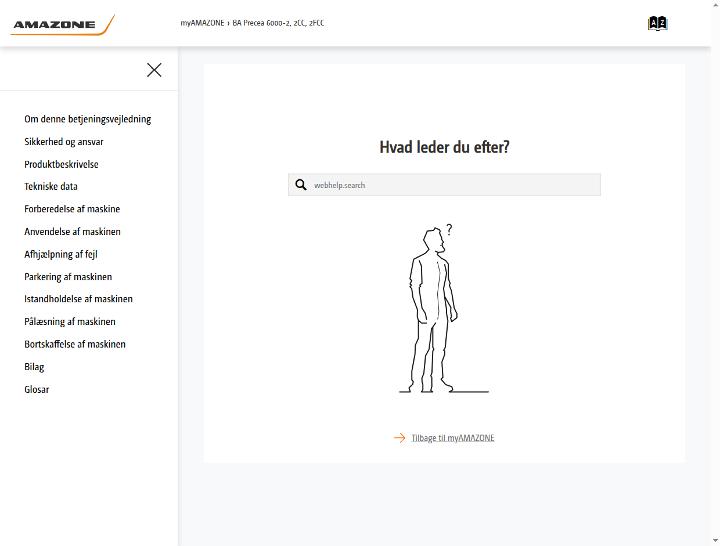Screen dimensions: 720x546
Task: Open Tekniske data chapter
Action: pyautogui.click(x=51, y=186)
